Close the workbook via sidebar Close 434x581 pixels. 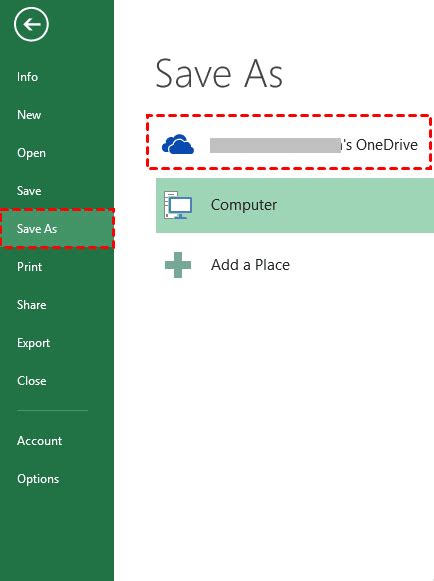32,381
